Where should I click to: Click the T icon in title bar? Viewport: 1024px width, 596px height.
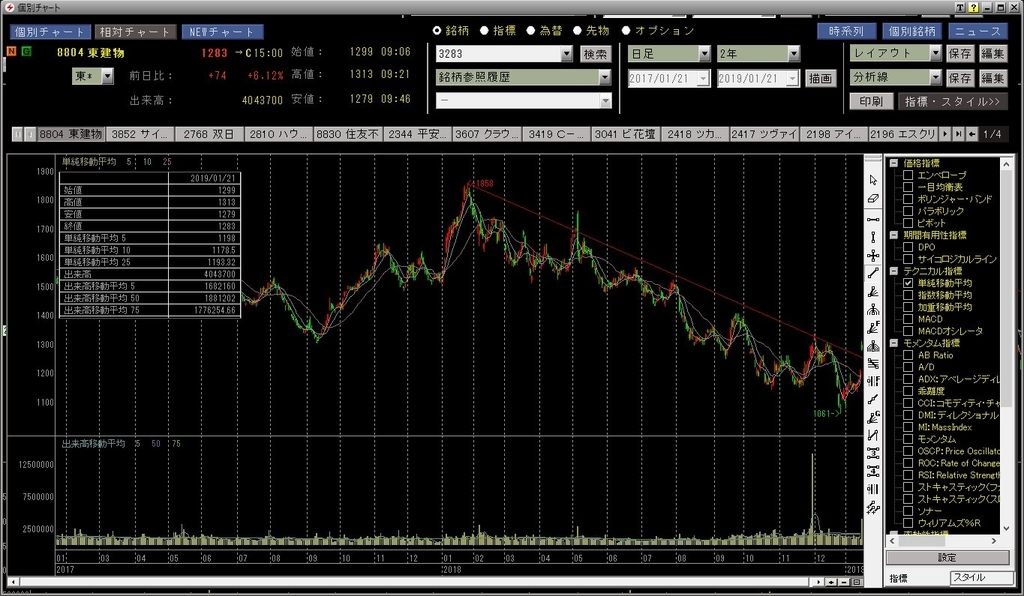961,7
